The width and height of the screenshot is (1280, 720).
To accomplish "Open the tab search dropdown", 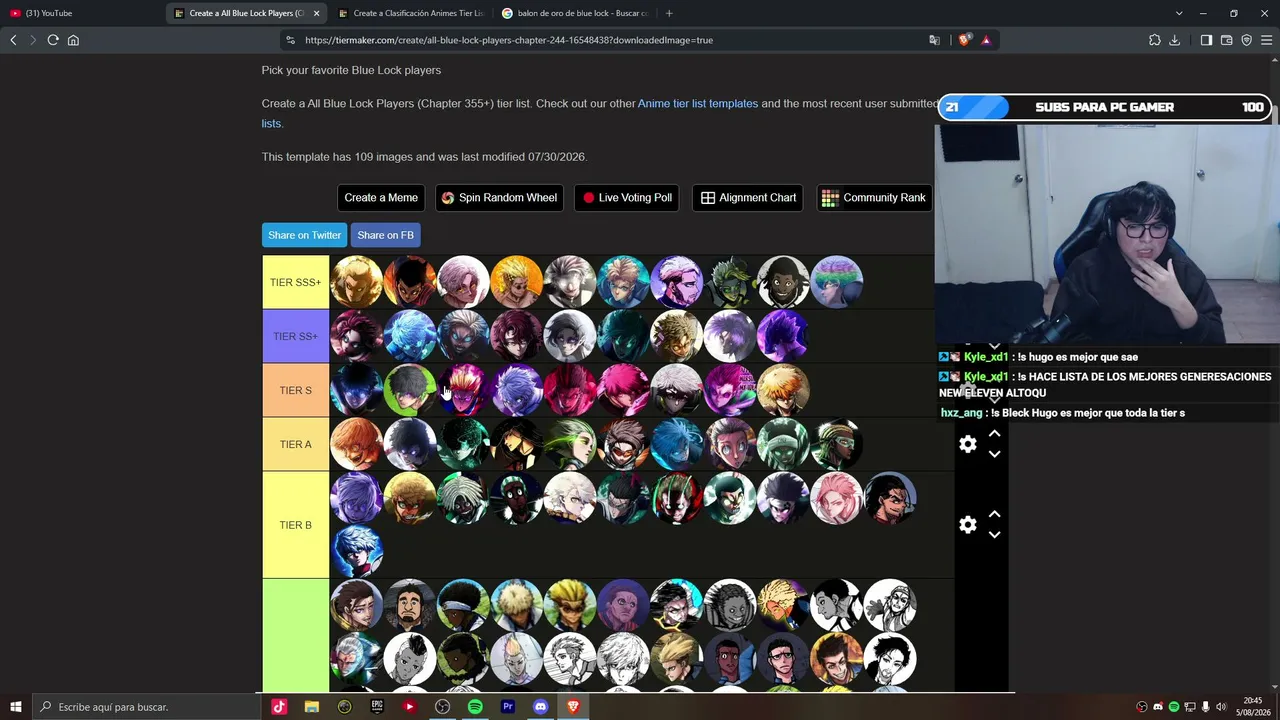I will [x=1179, y=13].
